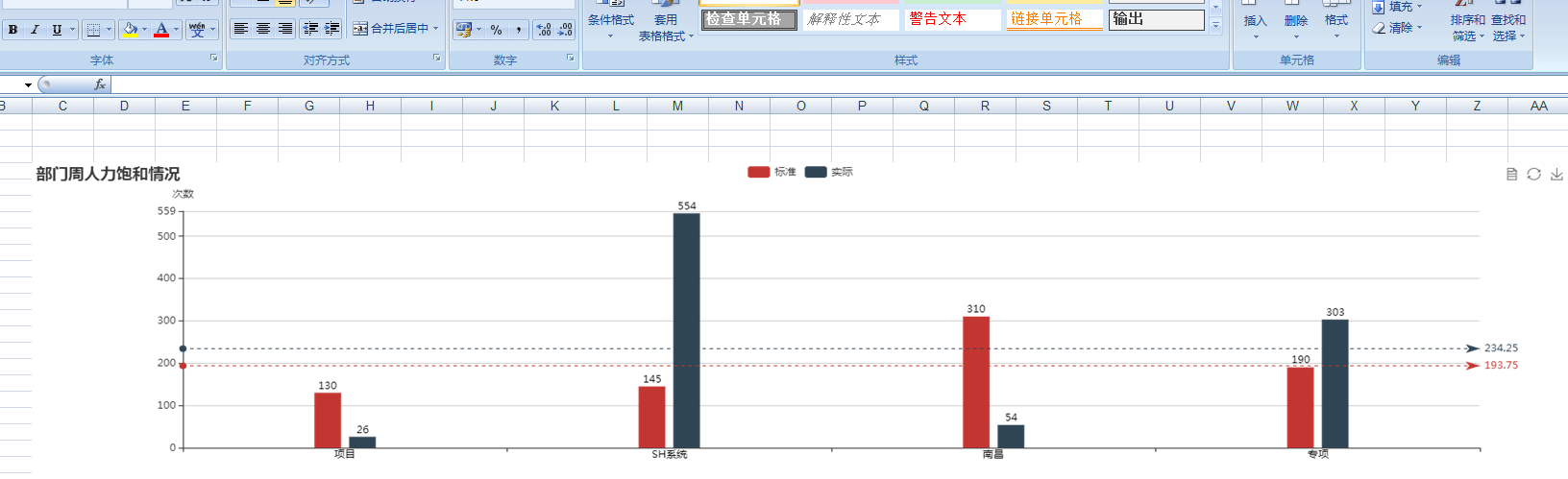Open the 排序和筛选 dropdown

point(1467,28)
